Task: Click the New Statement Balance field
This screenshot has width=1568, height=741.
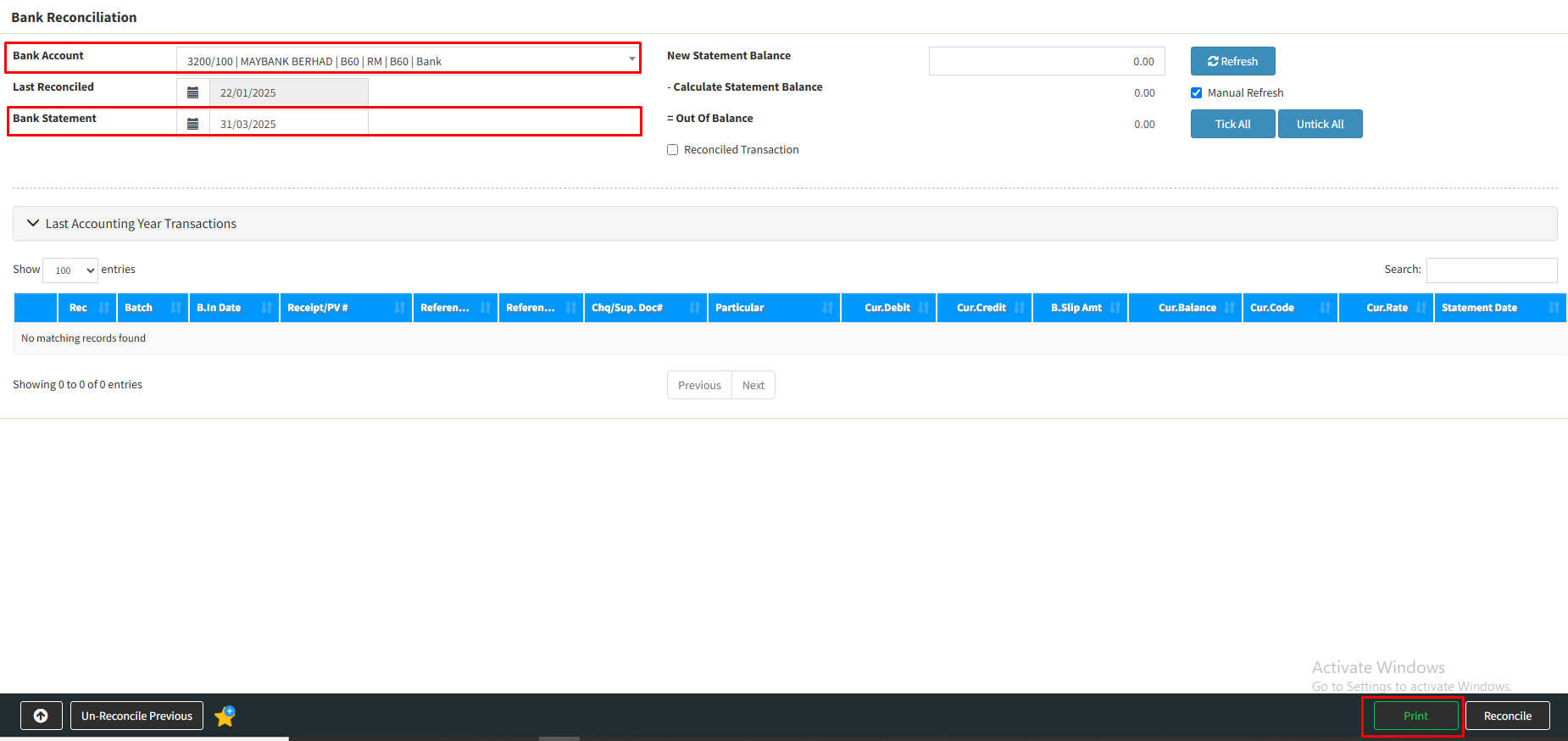Action: coord(1046,61)
